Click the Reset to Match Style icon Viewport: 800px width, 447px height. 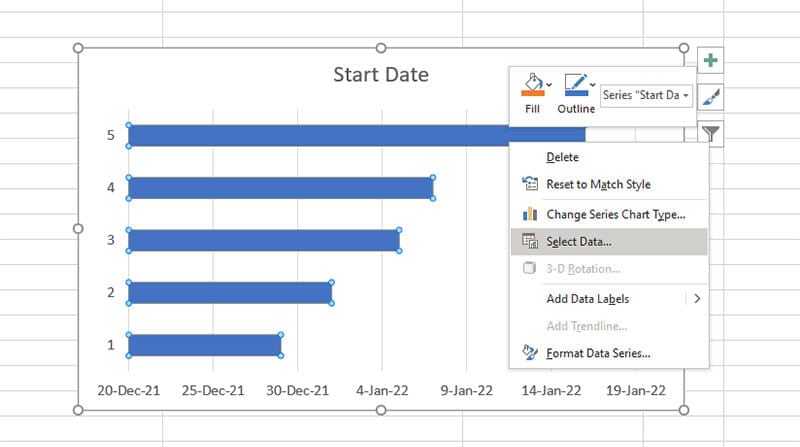530,183
